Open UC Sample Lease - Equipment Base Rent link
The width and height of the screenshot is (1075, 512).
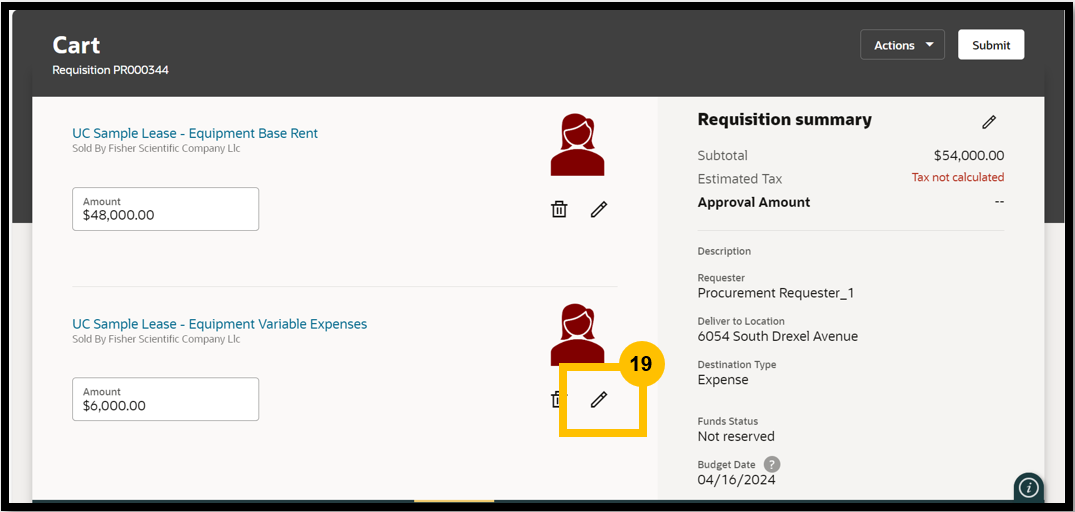[195, 134]
